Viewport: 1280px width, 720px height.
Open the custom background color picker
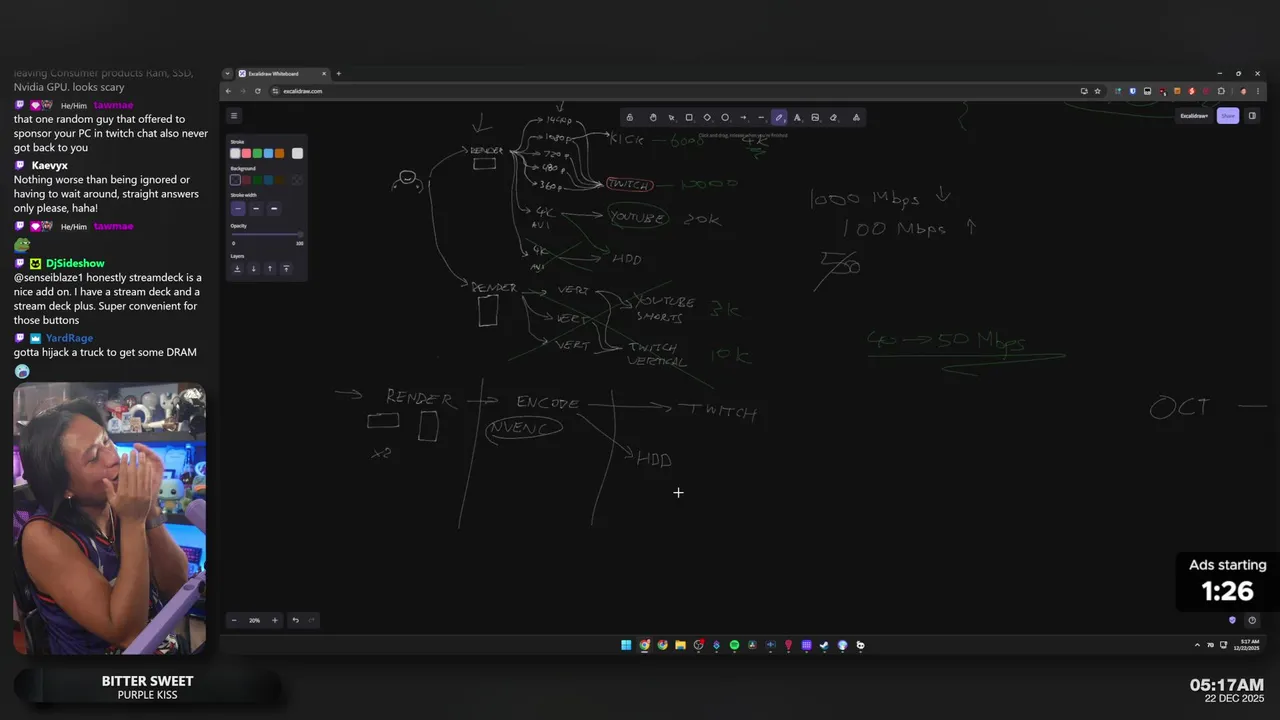coord(297,180)
